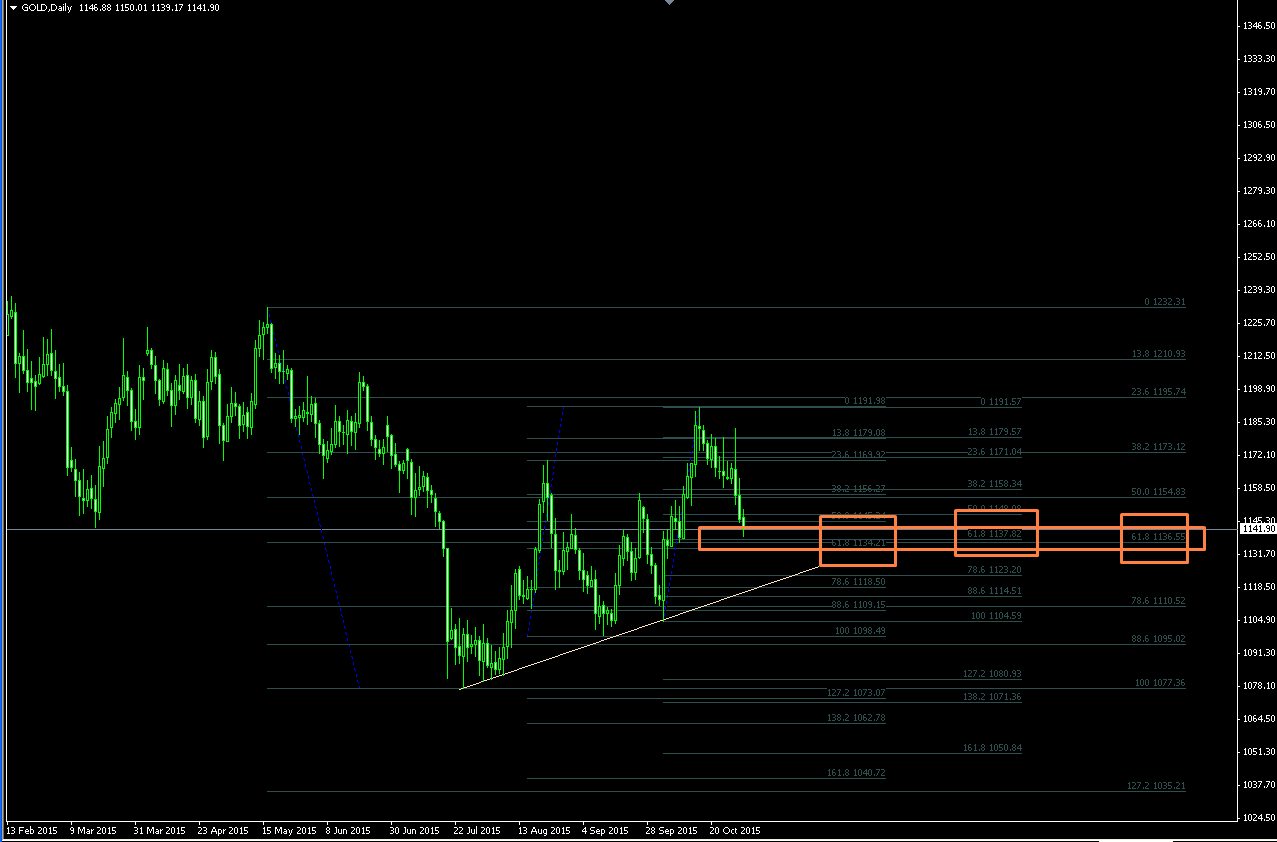Click the 161.8 1040.72 Fibonacci level
The width and height of the screenshot is (1277, 842).
click(856, 773)
